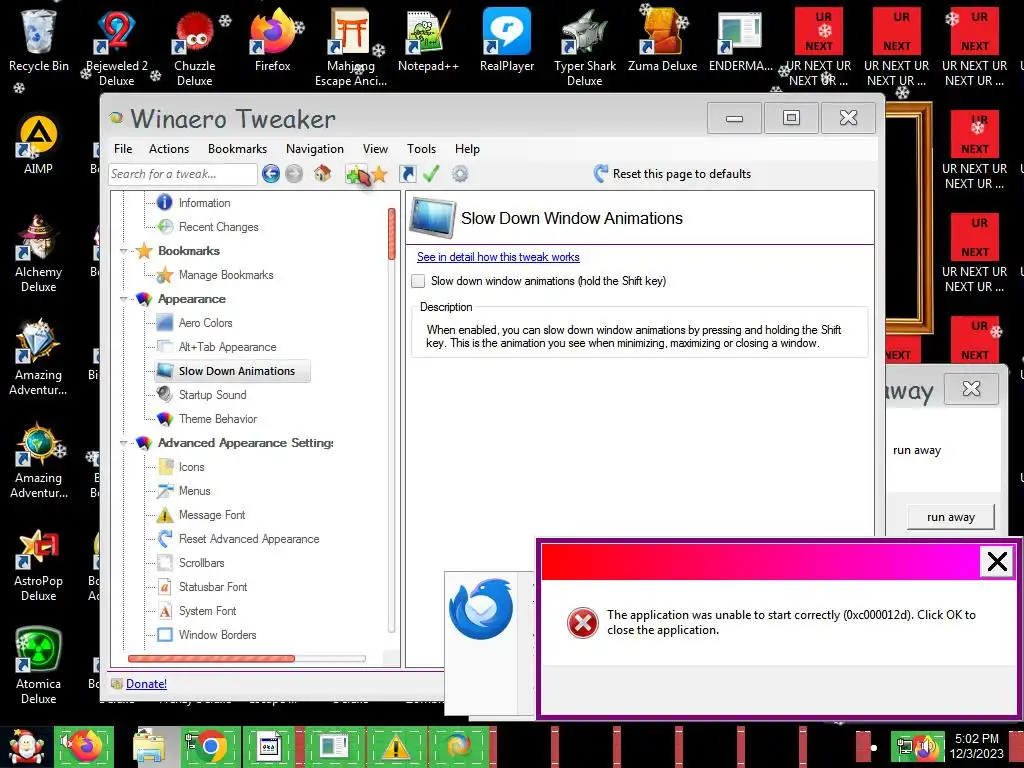The height and width of the screenshot is (768, 1024).
Task: Create a shortcut using the blue arrow icon
Action: (408, 174)
